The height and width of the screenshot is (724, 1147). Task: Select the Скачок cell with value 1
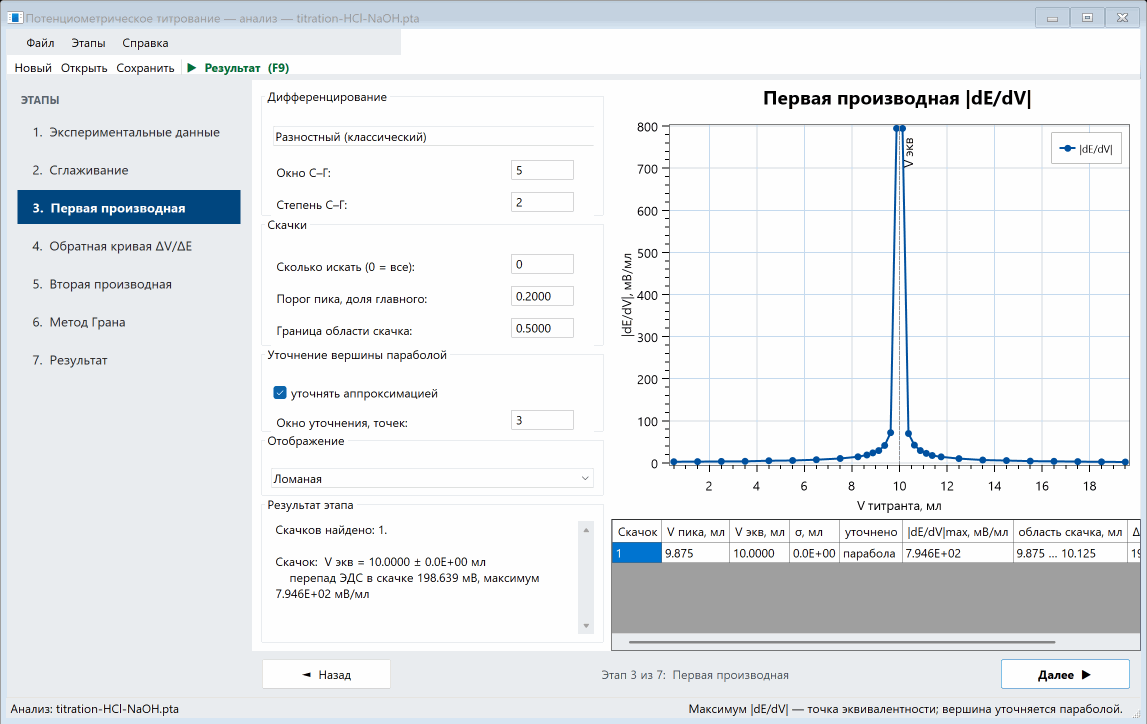(x=636, y=554)
